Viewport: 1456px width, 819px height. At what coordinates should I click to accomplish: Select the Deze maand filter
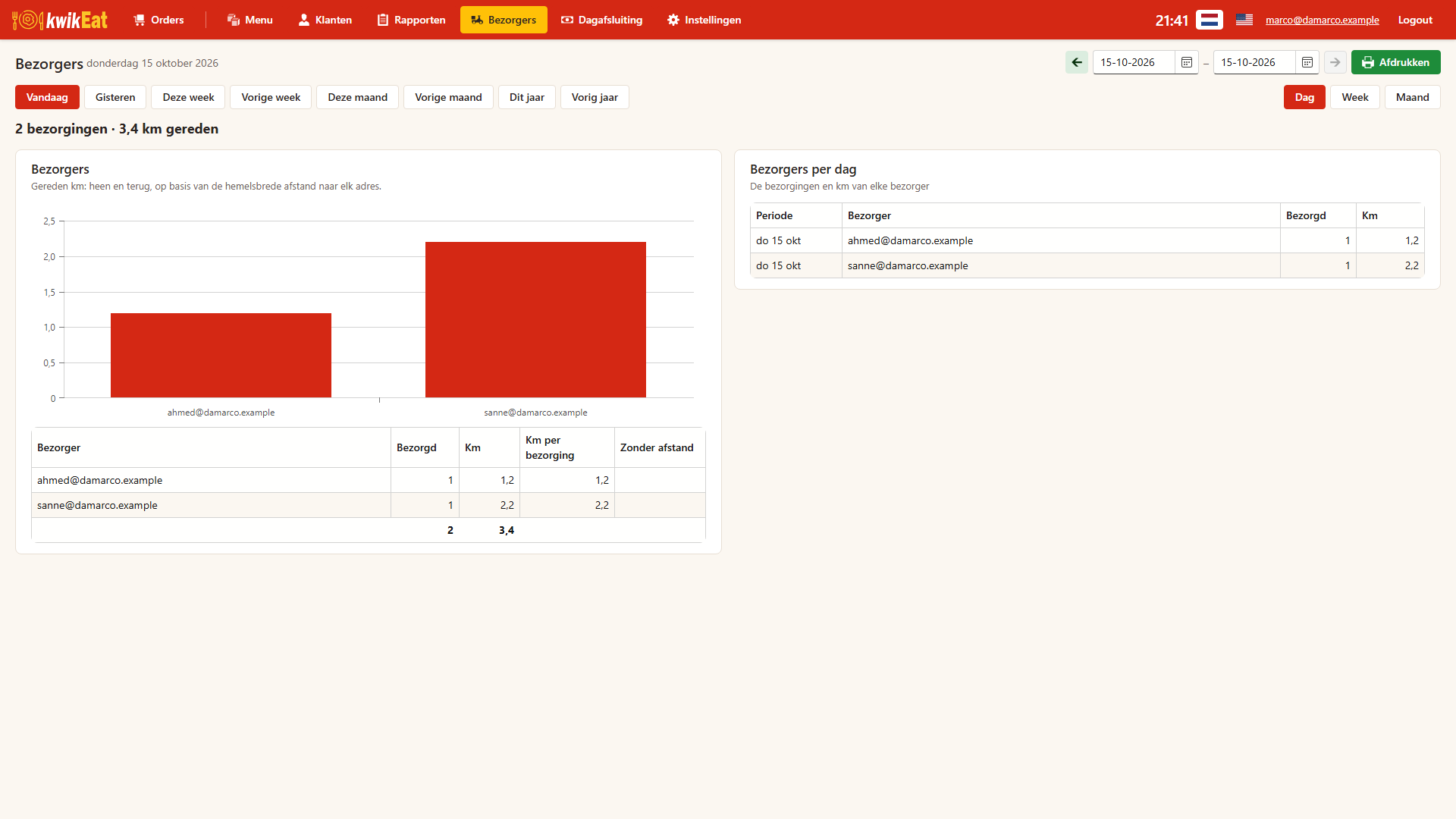point(357,97)
